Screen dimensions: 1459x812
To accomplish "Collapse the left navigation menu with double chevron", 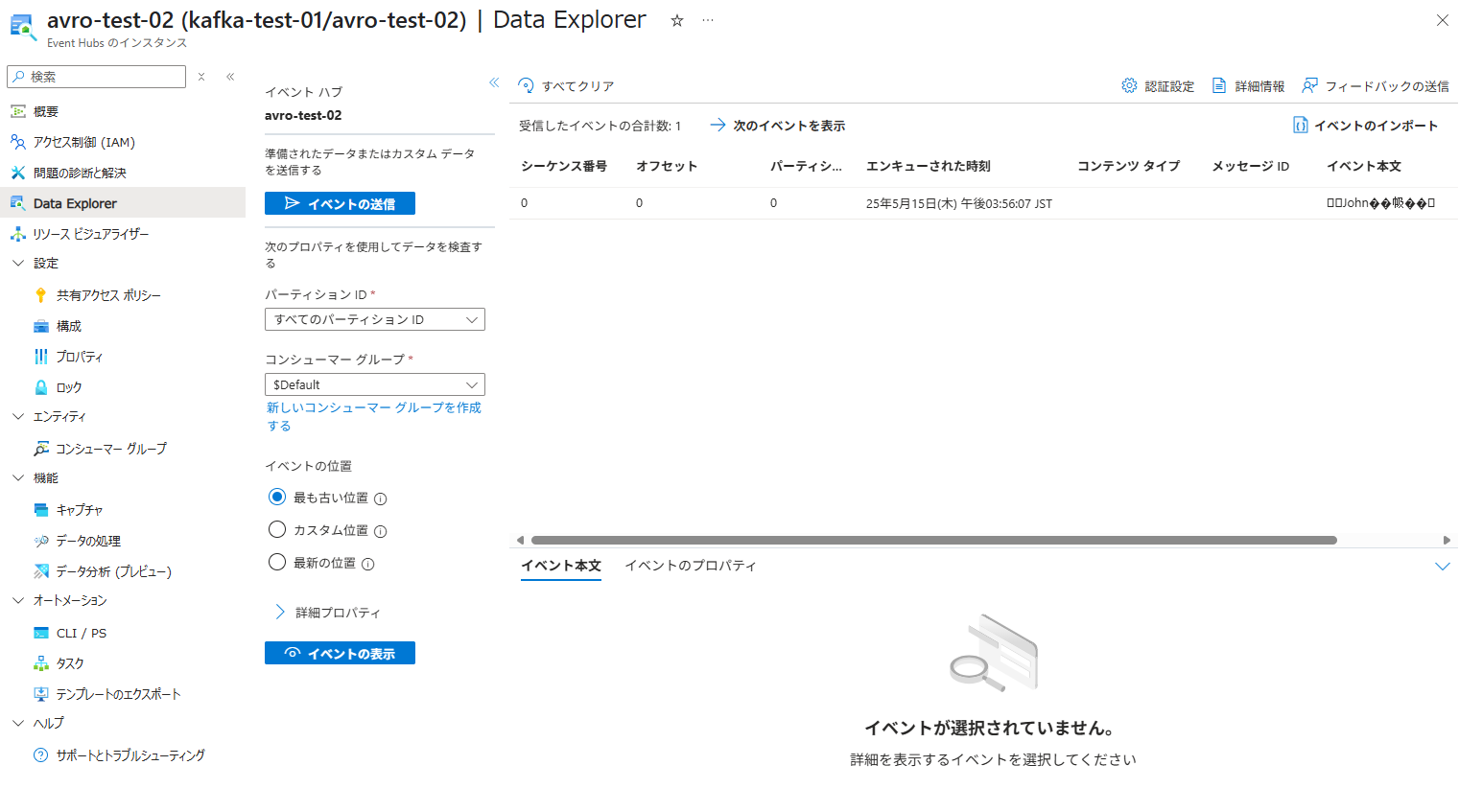I will coord(230,77).
